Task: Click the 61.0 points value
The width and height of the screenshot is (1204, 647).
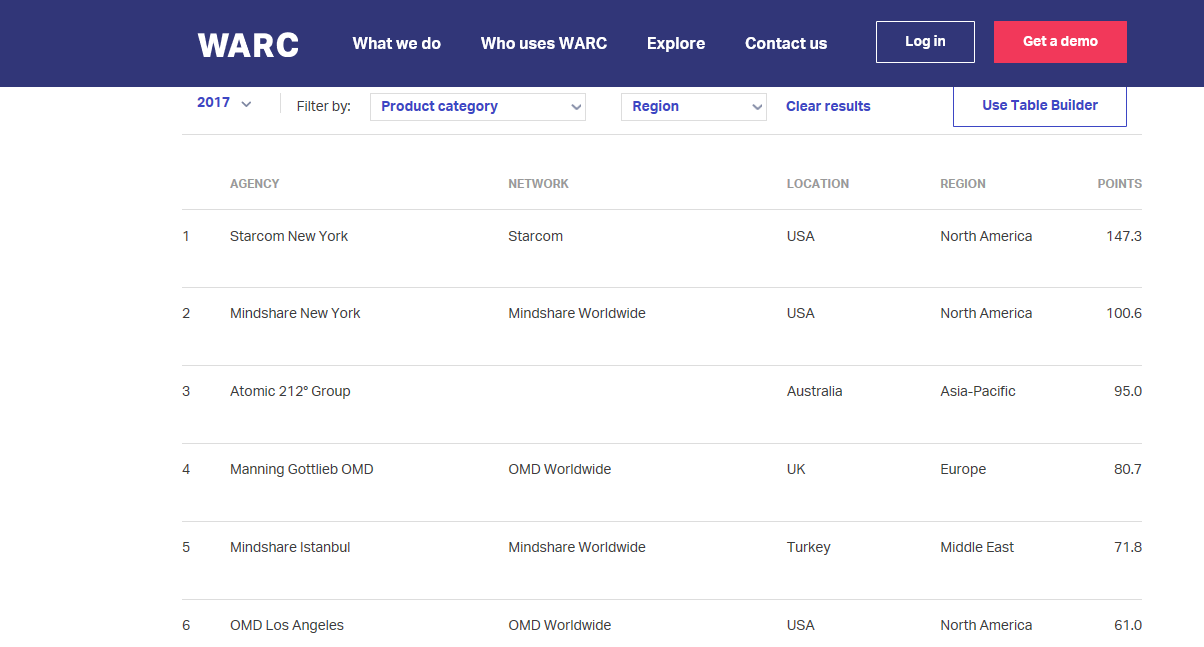Action: pyautogui.click(x=1128, y=625)
